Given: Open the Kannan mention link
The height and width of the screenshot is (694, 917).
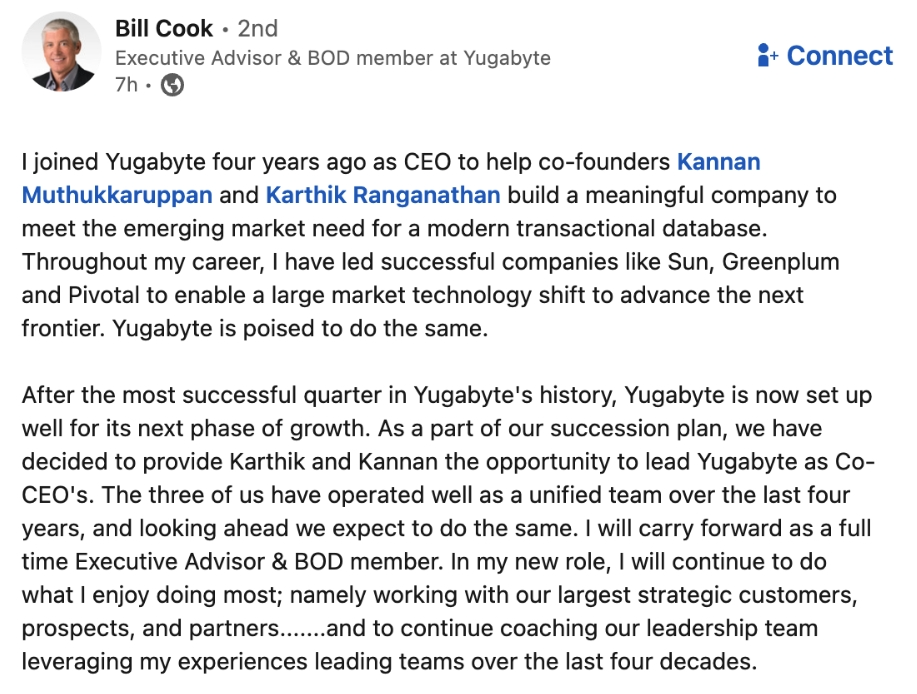Looking at the screenshot, I should click(x=718, y=162).
